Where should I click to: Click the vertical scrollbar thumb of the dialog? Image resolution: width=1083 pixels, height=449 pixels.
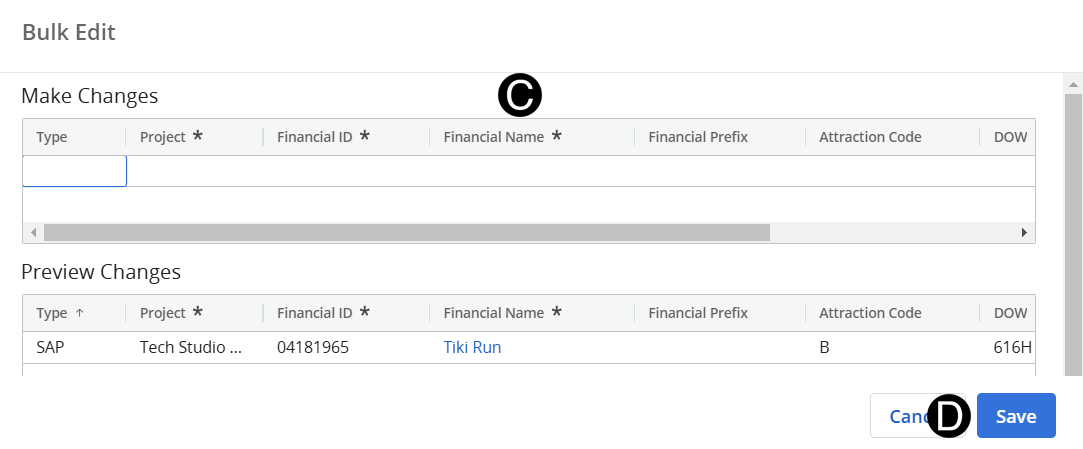(x=1072, y=230)
